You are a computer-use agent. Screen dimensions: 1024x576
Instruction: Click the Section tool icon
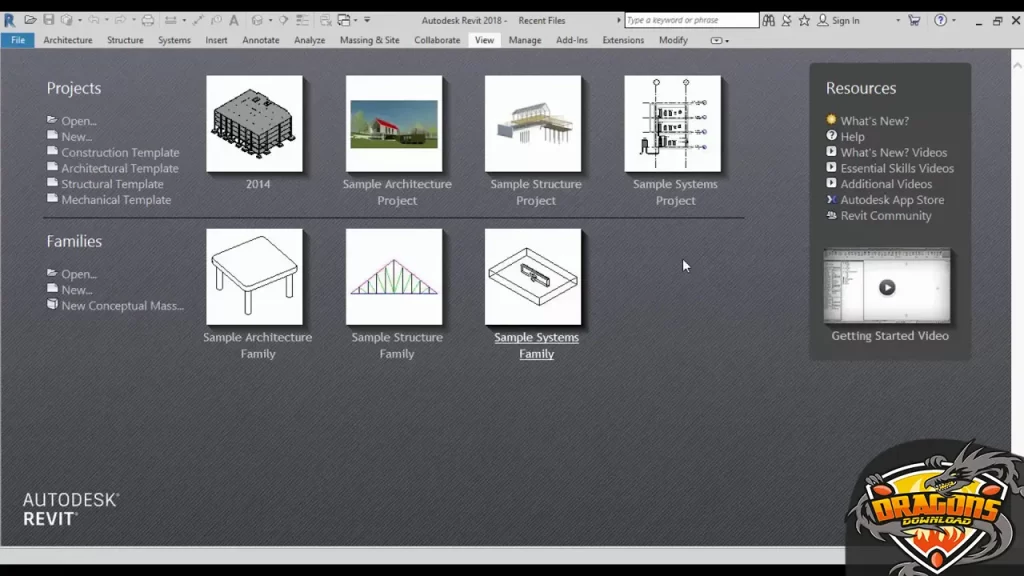(283, 19)
